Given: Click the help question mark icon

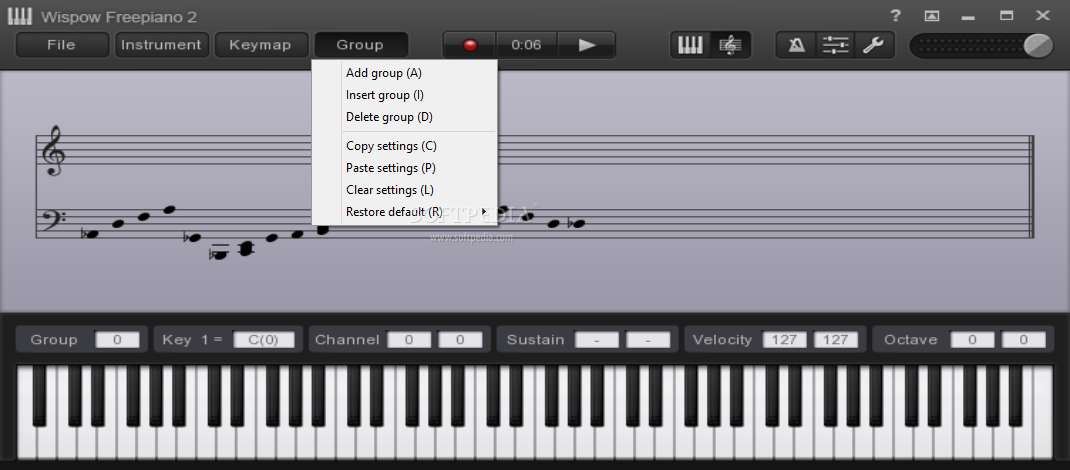Looking at the screenshot, I should (895, 16).
